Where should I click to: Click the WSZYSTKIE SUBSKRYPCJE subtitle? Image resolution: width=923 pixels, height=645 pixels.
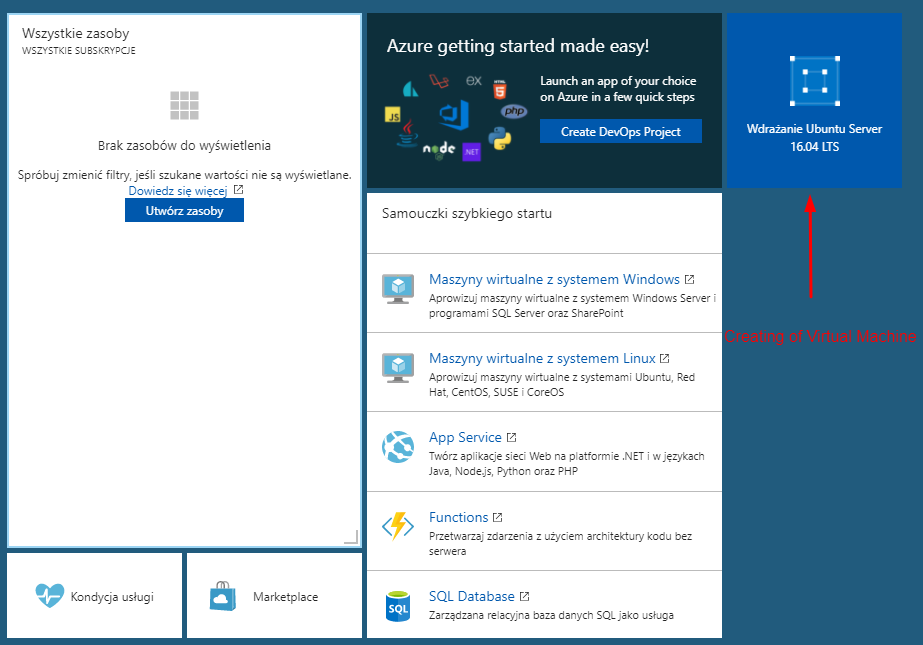79,51
